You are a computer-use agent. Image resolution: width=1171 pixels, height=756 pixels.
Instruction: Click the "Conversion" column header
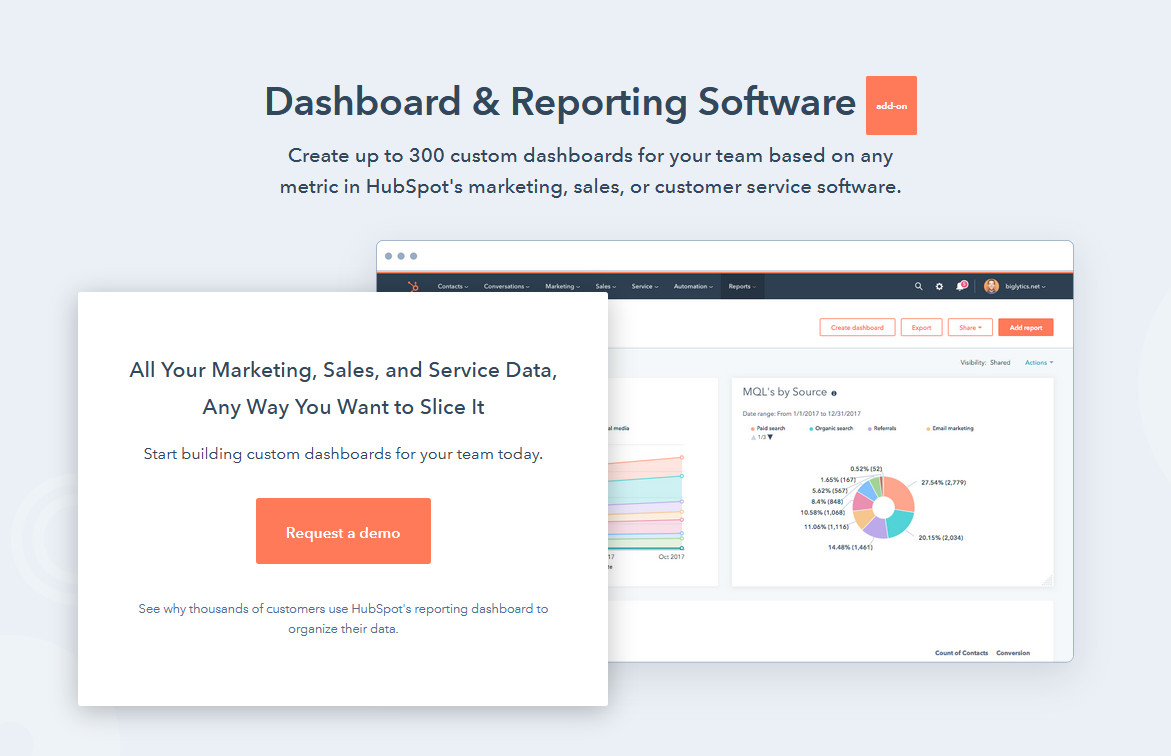[1013, 653]
